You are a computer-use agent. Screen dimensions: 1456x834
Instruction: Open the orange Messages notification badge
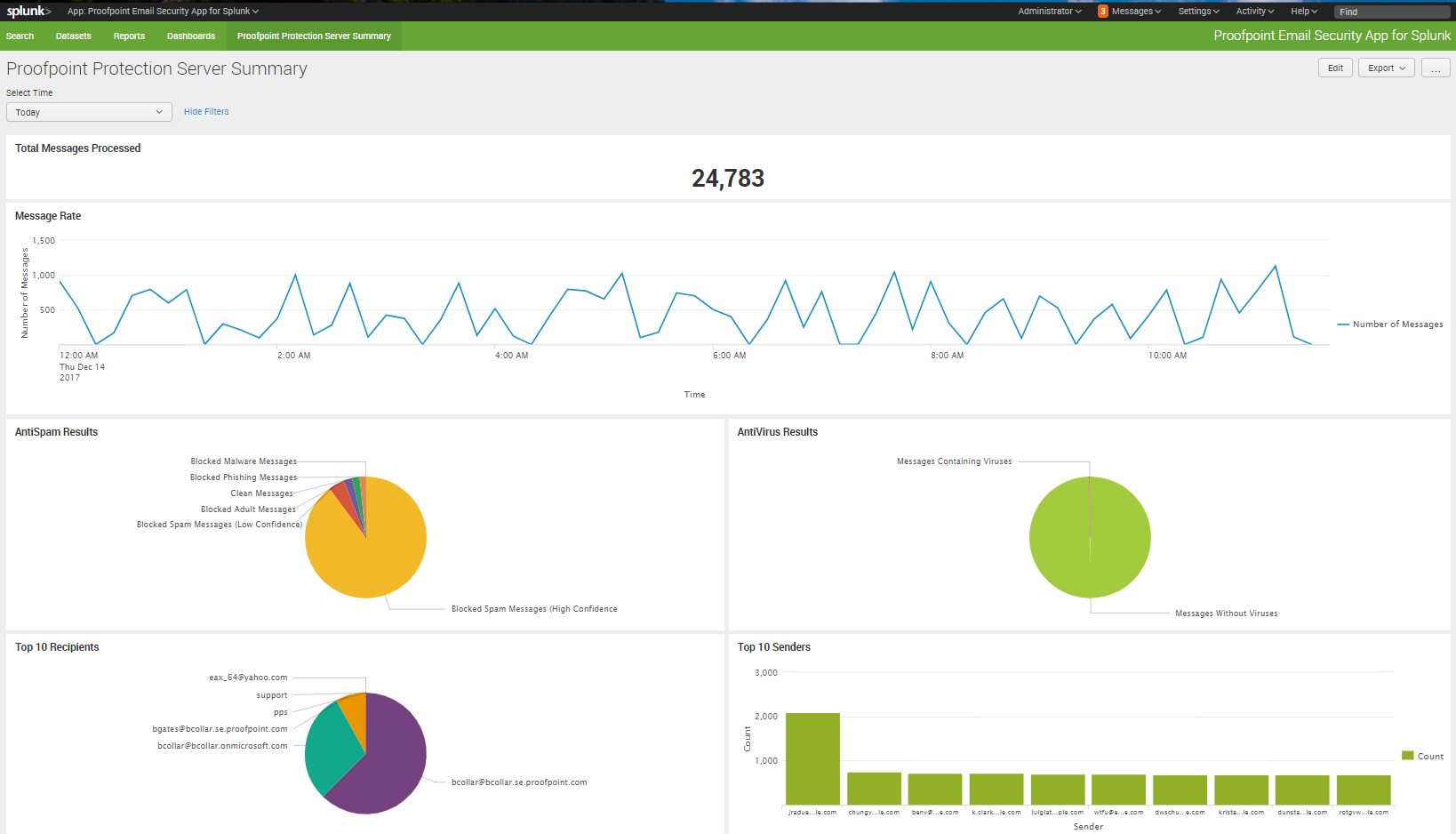click(1102, 12)
